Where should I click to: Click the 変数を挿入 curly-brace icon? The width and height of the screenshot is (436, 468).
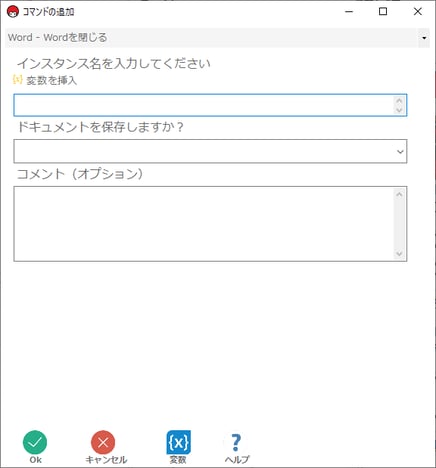click(x=17, y=79)
